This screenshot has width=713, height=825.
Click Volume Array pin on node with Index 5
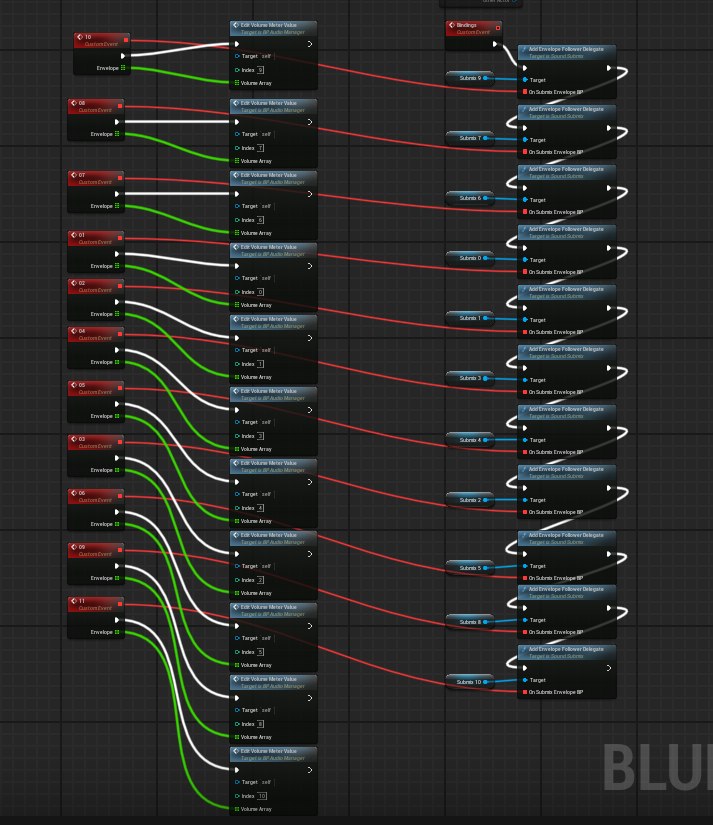coord(237,665)
